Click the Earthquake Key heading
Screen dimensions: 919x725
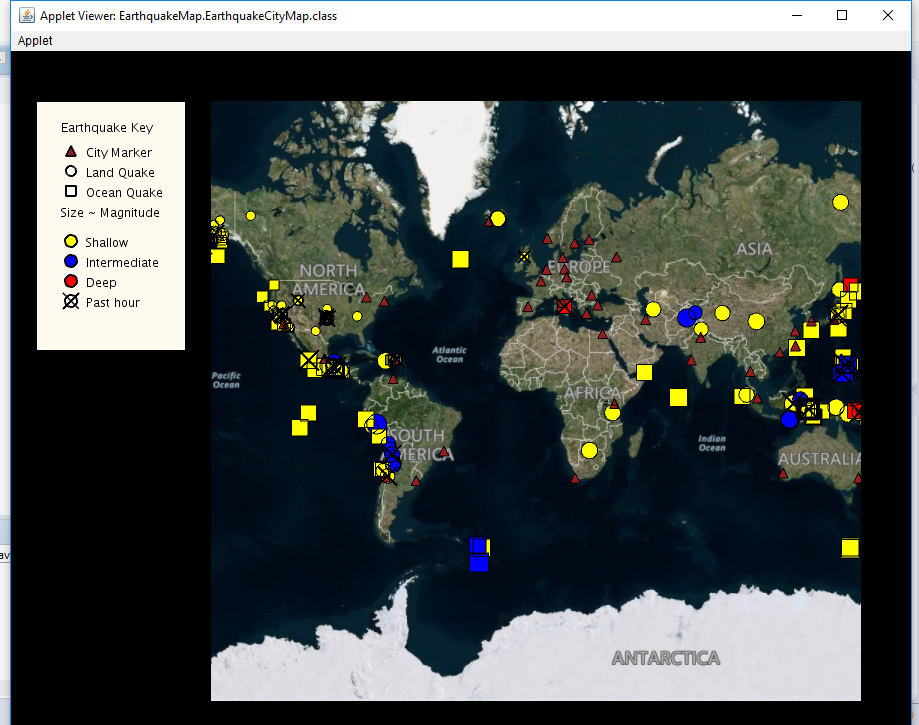click(x=107, y=127)
